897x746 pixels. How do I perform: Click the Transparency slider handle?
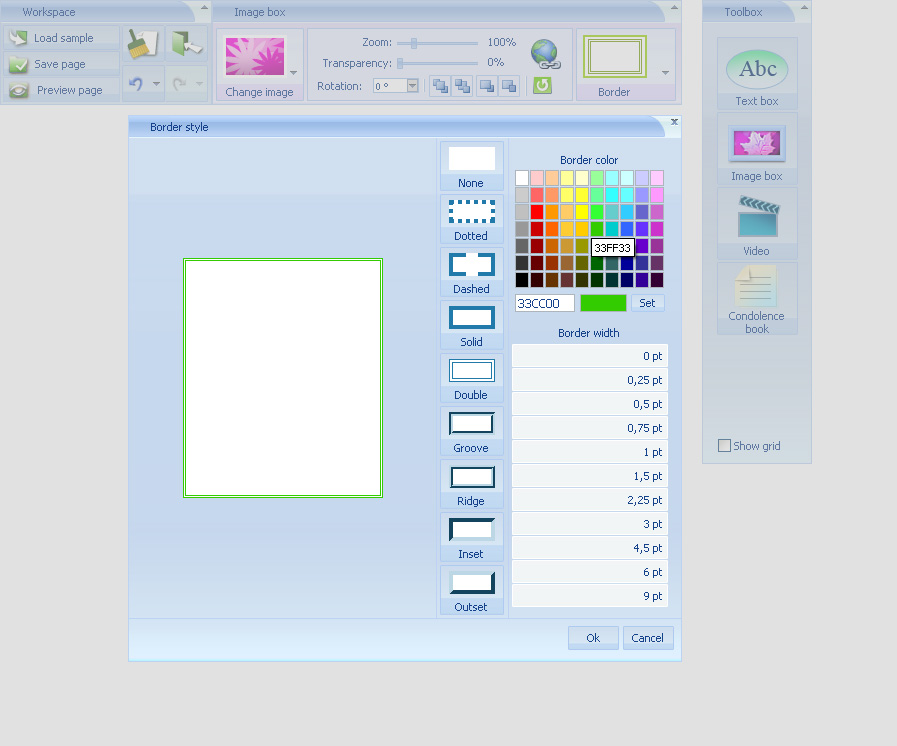pyautogui.click(x=400, y=63)
